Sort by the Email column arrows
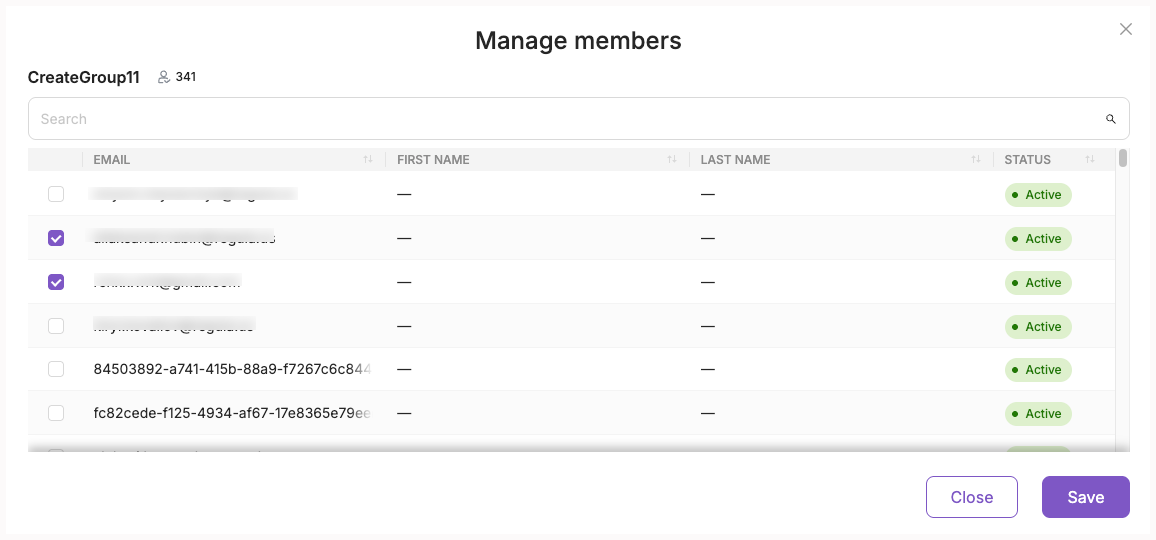The height and width of the screenshot is (540, 1156). [x=368, y=159]
